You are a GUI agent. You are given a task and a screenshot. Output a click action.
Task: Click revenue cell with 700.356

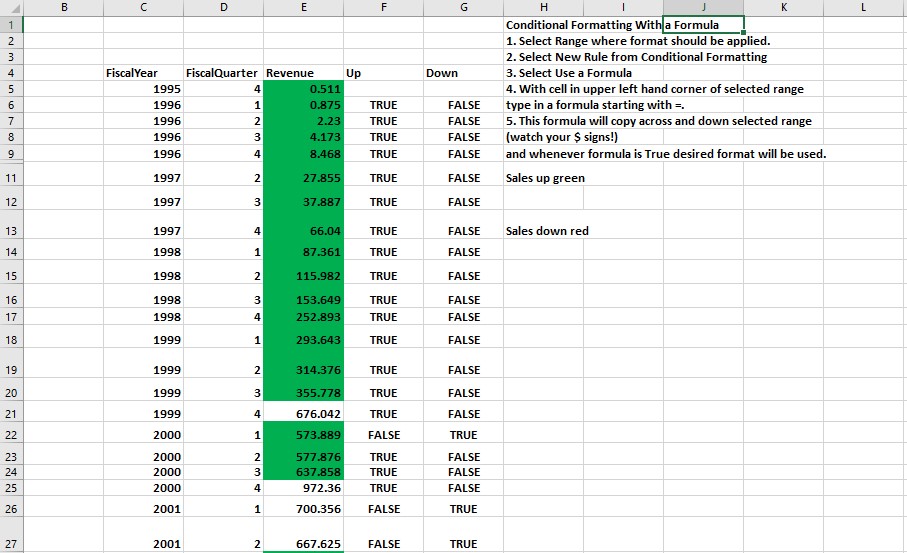pyautogui.click(x=303, y=509)
